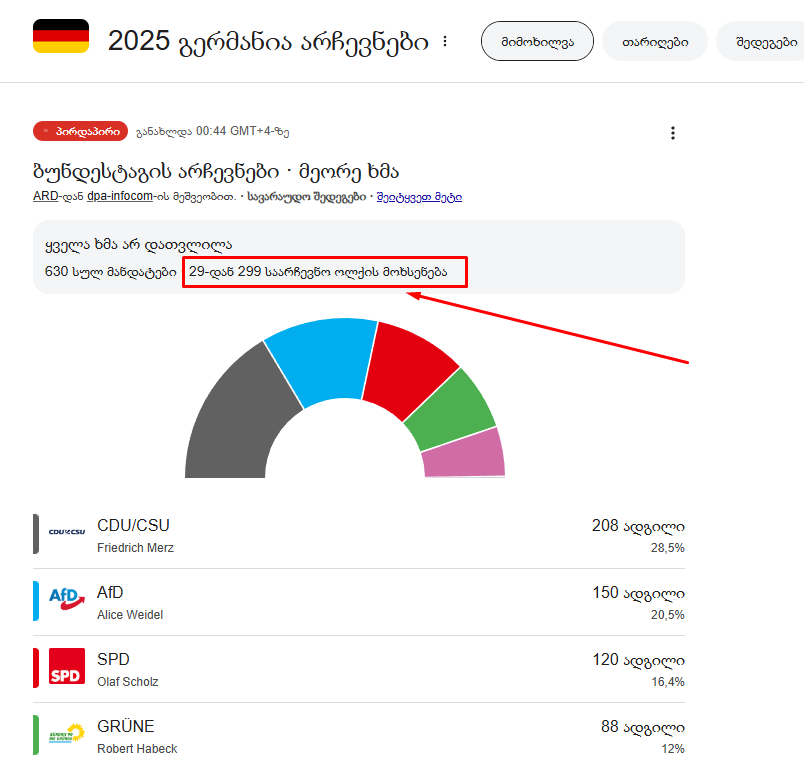Click the SPD party name
Viewport: 804px width, 779px height.
(x=113, y=660)
